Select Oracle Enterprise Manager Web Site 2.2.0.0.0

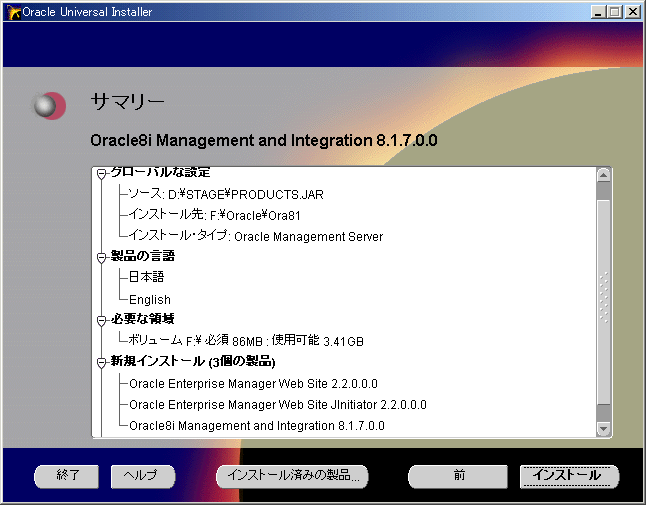[253, 383]
